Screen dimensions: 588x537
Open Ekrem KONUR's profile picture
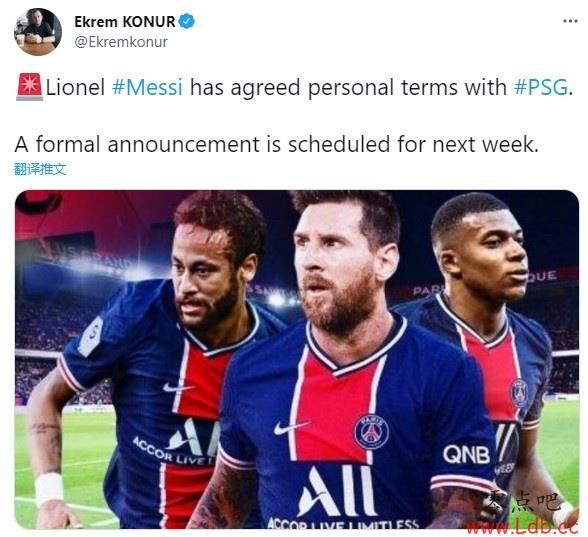pos(38,32)
